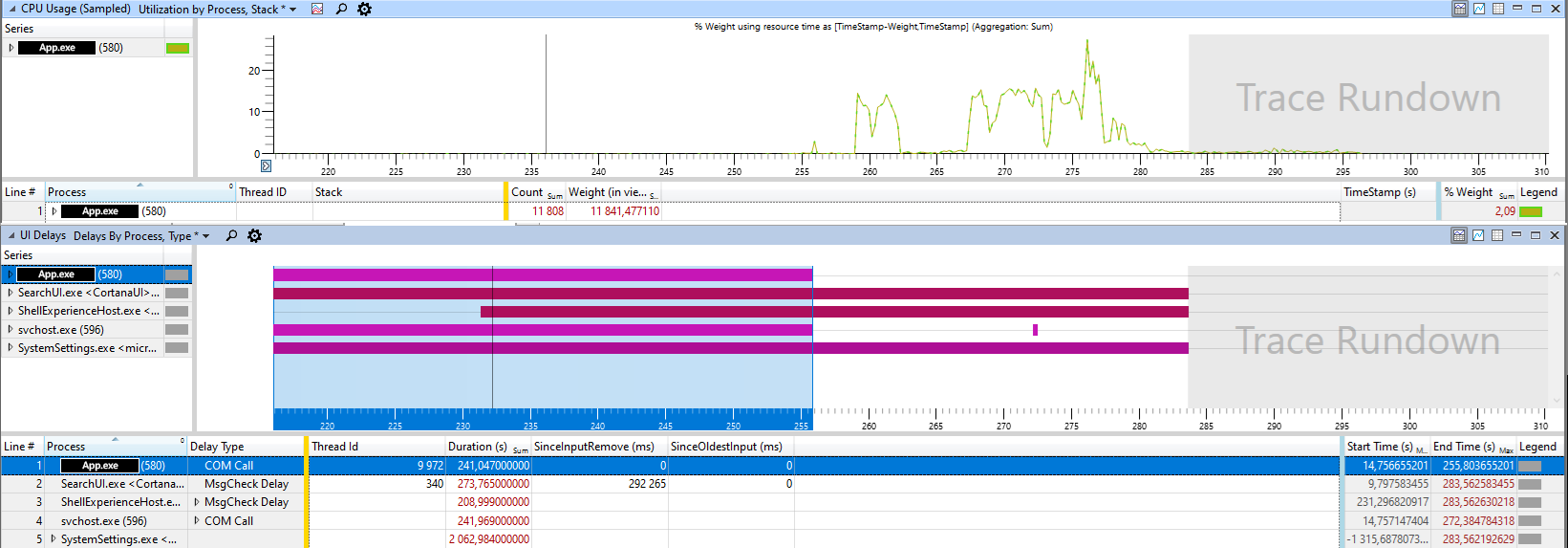1568x548 pixels.
Task: Show table only in CPU Usage panel
Action: click(1498, 9)
